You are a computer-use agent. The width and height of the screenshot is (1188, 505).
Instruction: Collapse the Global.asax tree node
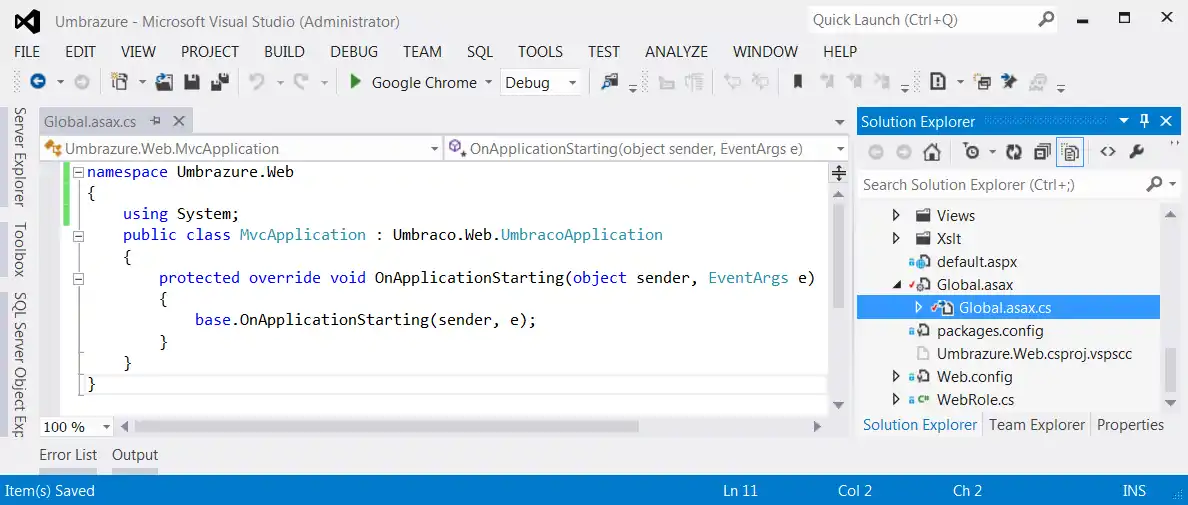pos(898,285)
